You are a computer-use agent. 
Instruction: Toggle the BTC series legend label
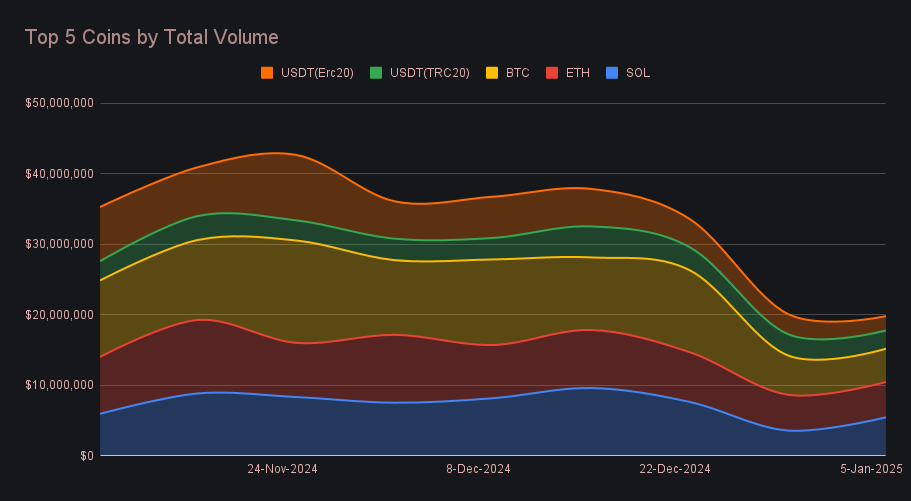point(517,73)
